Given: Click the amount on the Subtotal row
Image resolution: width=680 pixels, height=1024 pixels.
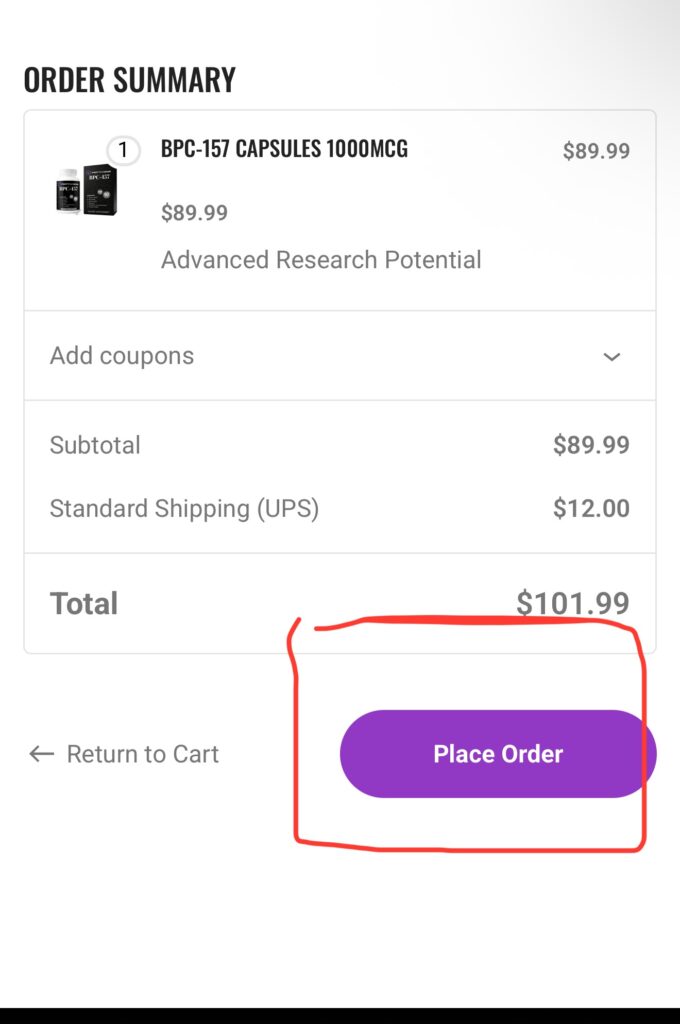Looking at the screenshot, I should coord(591,445).
